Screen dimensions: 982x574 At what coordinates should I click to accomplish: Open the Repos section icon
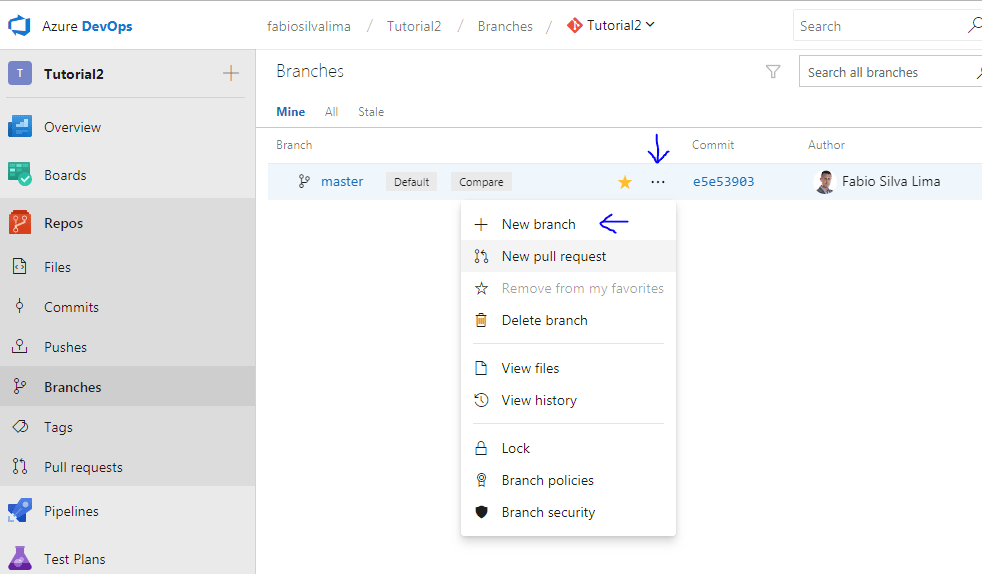(x=20, y=222)
